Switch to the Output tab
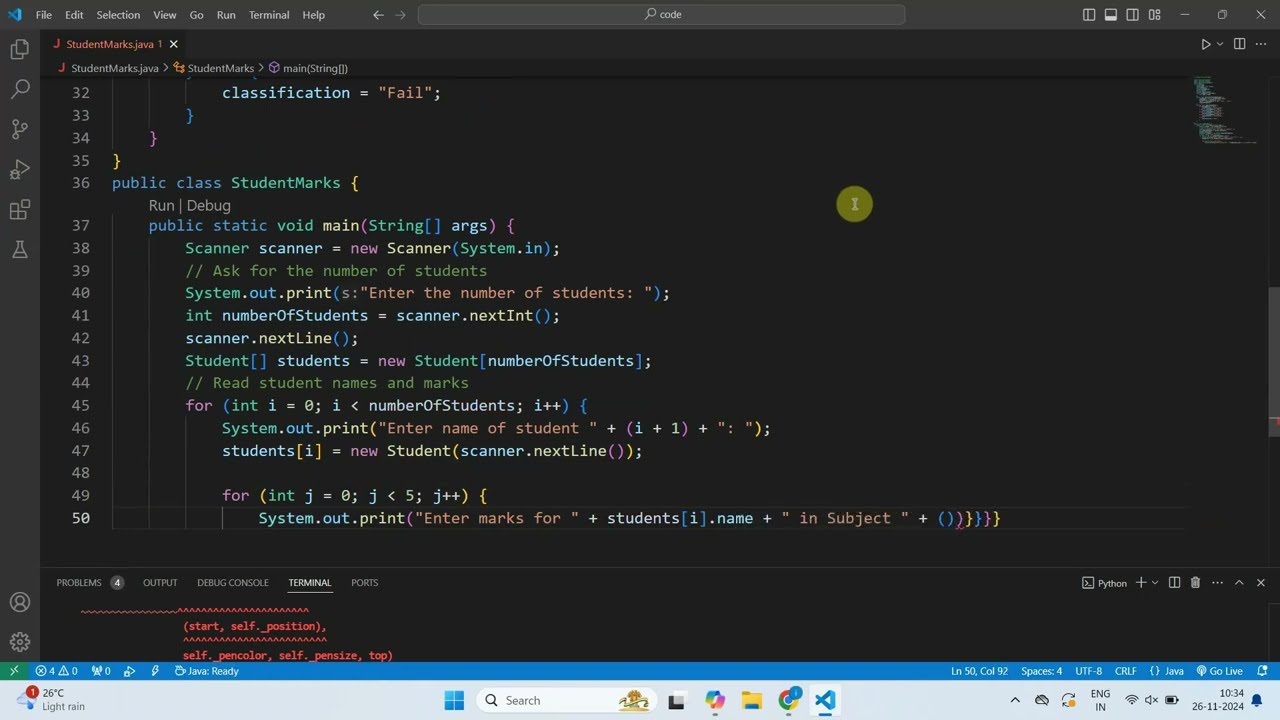Image resolution: width=1280 pixels, height=720 pixels. pos(160,582)
